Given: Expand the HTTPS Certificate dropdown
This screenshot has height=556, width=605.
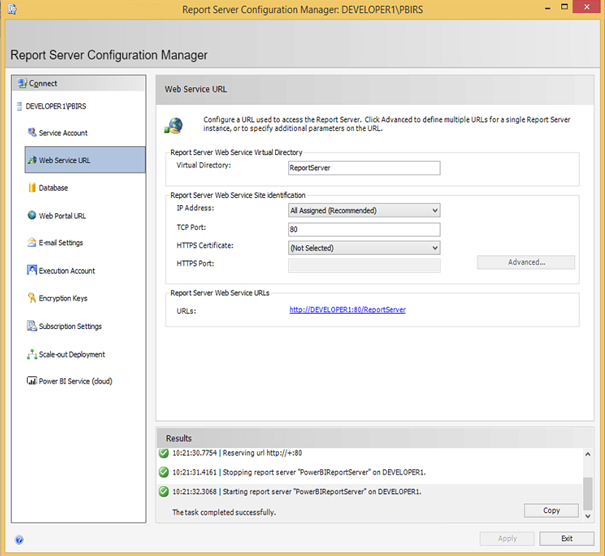Looking at the screenshot, I should coord(435,248).
